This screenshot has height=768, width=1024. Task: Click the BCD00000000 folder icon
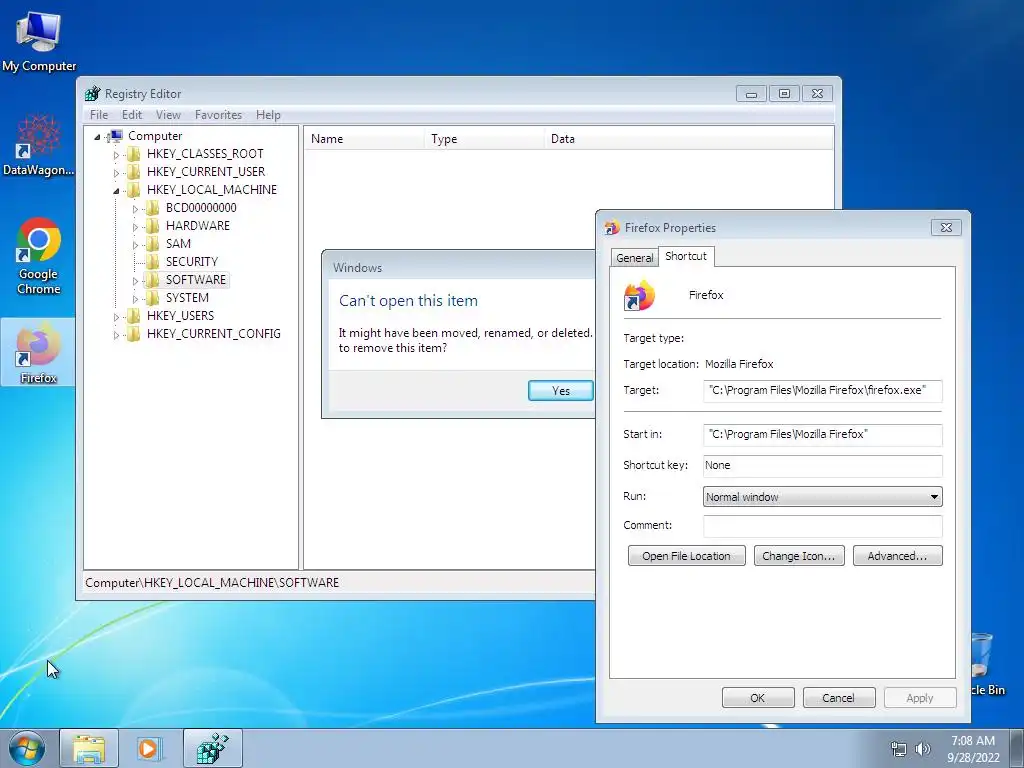[x=152, y=208]
